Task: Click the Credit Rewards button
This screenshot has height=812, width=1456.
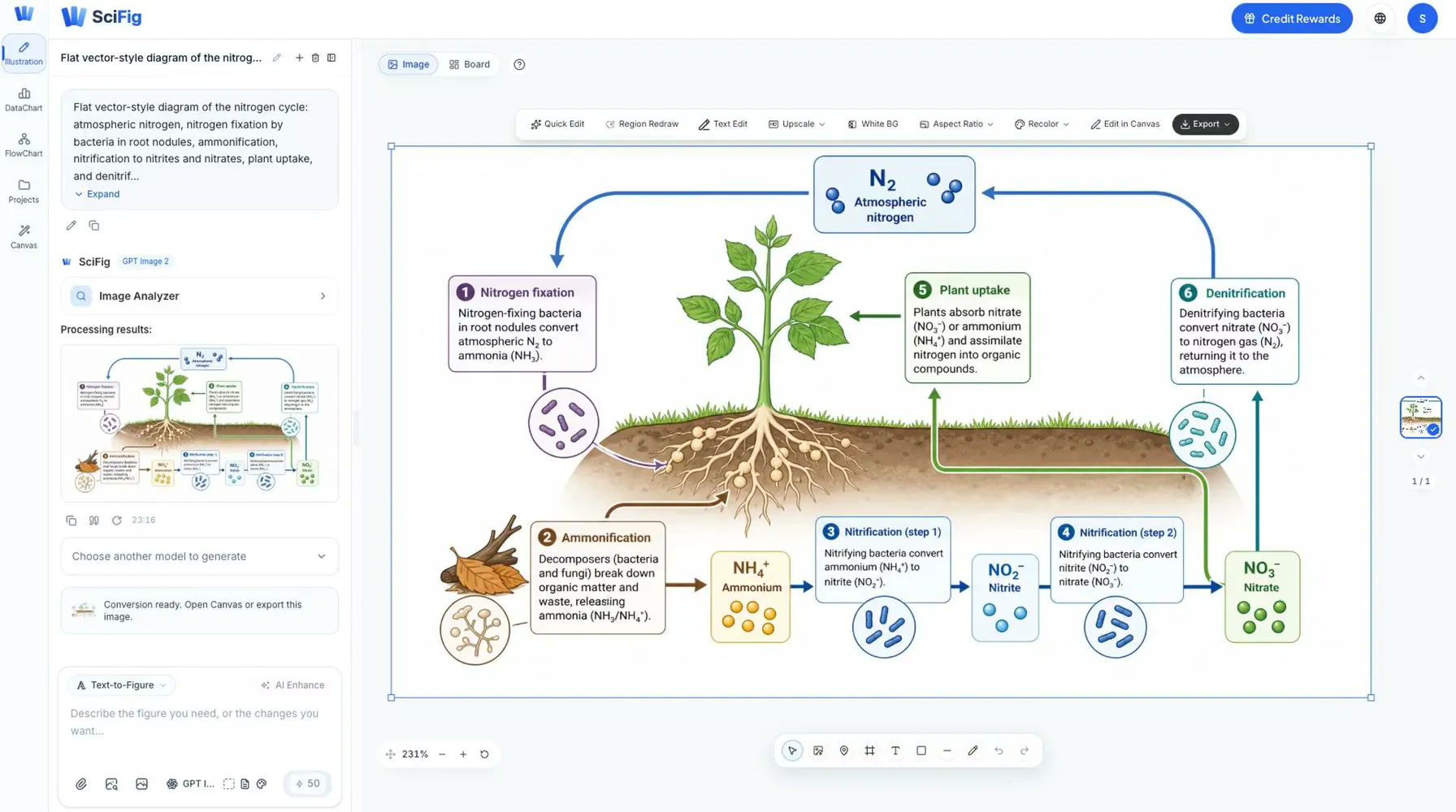Action: (1292, 18)
